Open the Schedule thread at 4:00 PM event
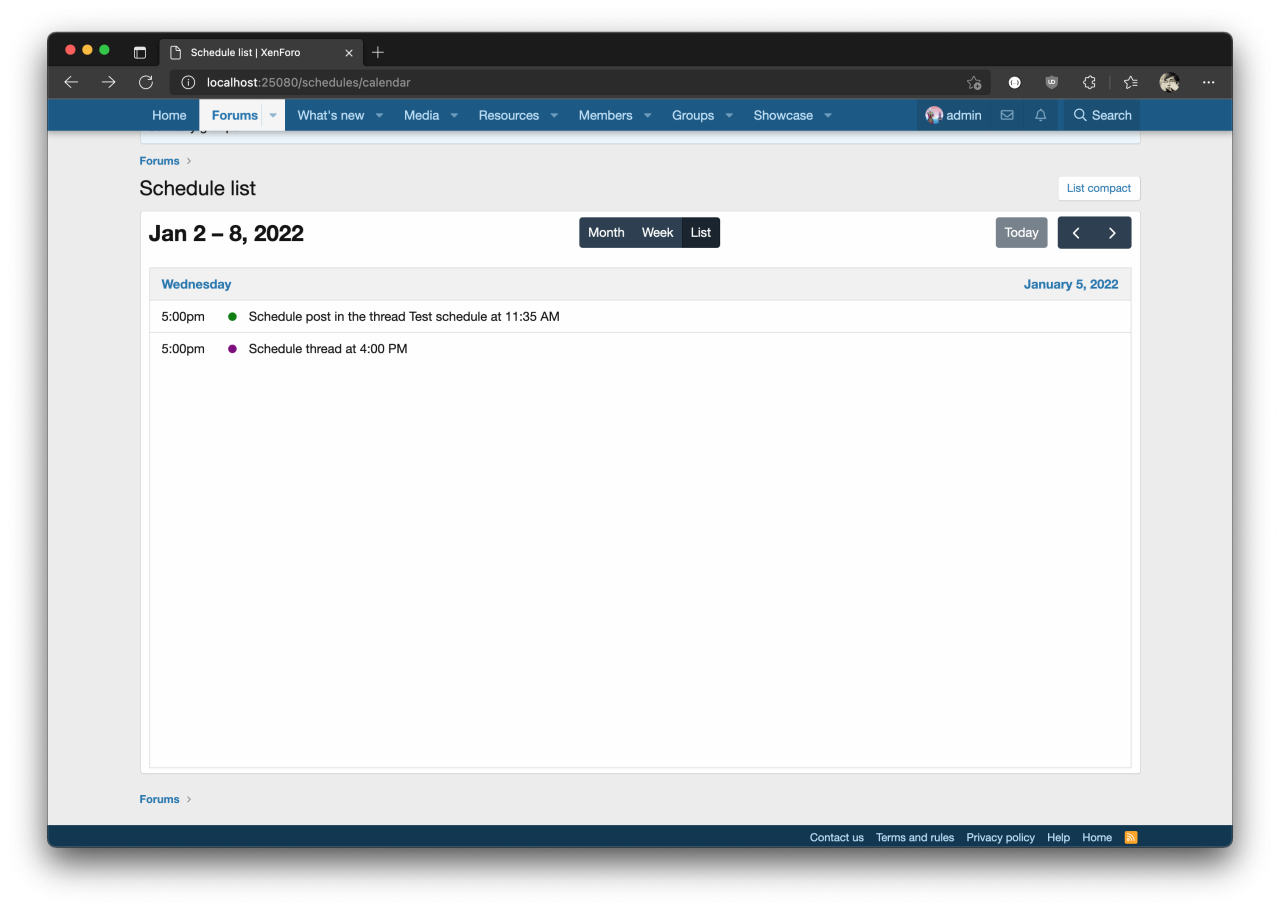Viewport: 1280px width, 910px height. (327, 349)
